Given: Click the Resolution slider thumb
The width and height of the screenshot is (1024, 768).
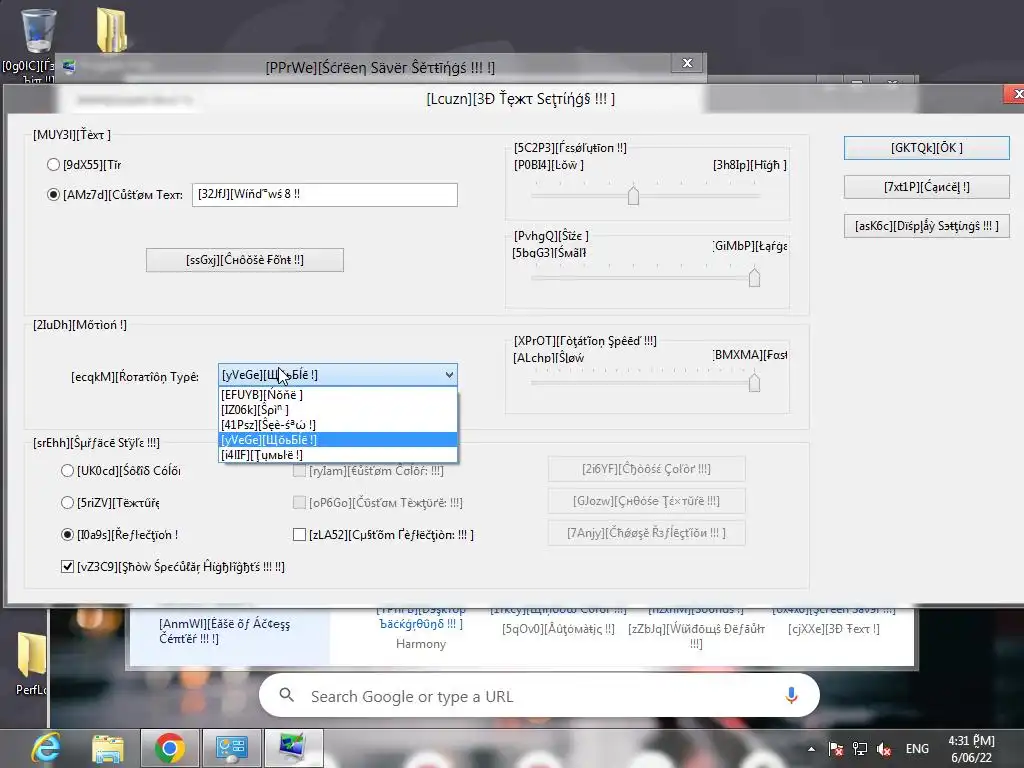Looking at the screenshot, I should coord(633,195).
